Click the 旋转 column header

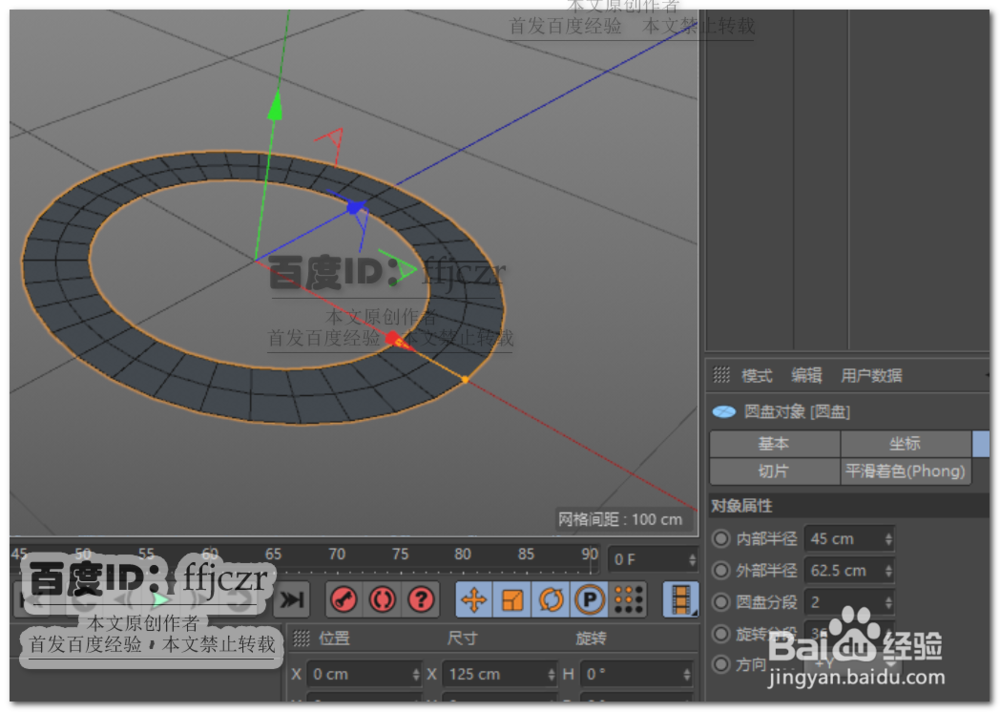591,638
